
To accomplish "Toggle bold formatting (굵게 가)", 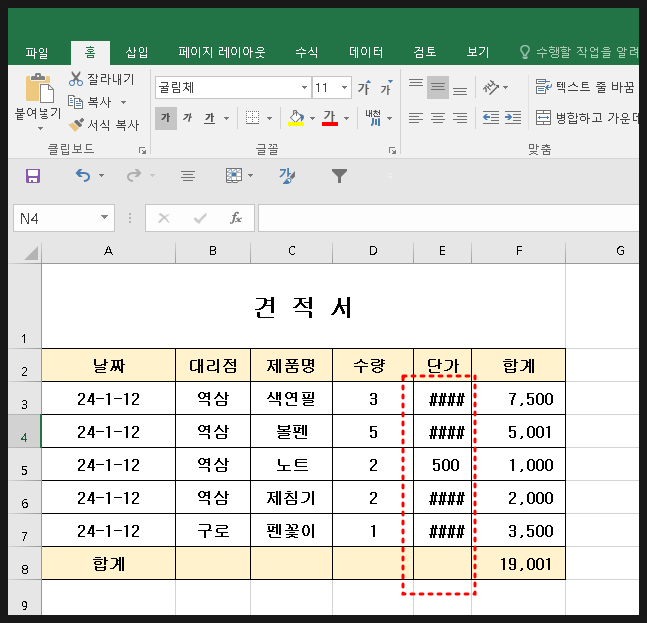I will tap(166, 118).
